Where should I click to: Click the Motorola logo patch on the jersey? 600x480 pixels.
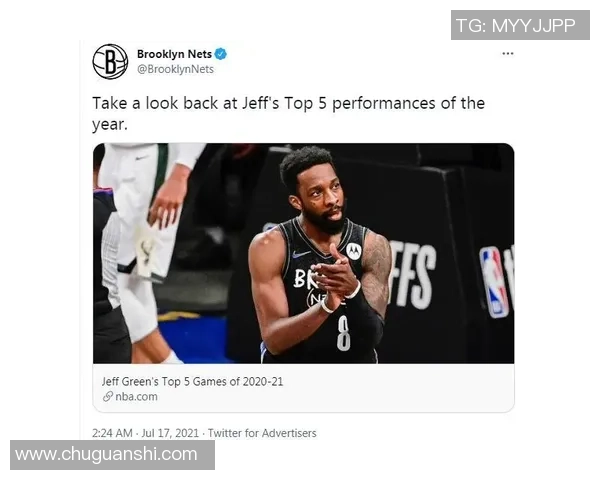(354, 251)
